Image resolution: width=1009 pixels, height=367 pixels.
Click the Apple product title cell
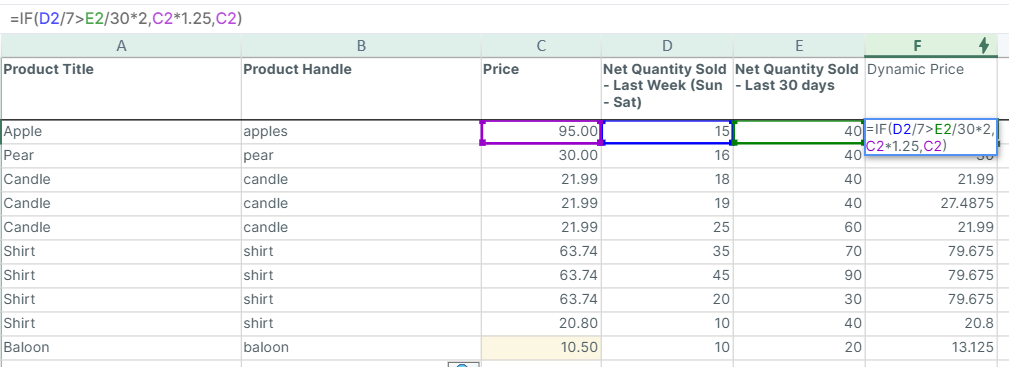pos(120,131)
